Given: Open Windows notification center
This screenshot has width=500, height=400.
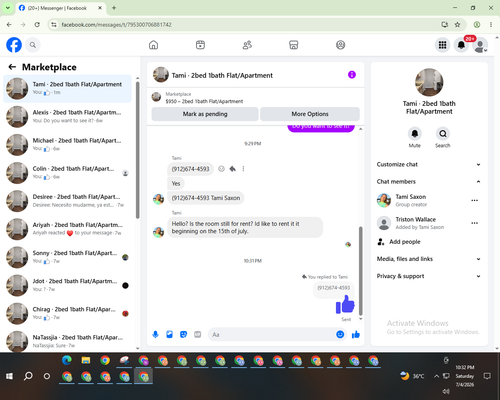Looking at the screenshot, I should 487,376.
